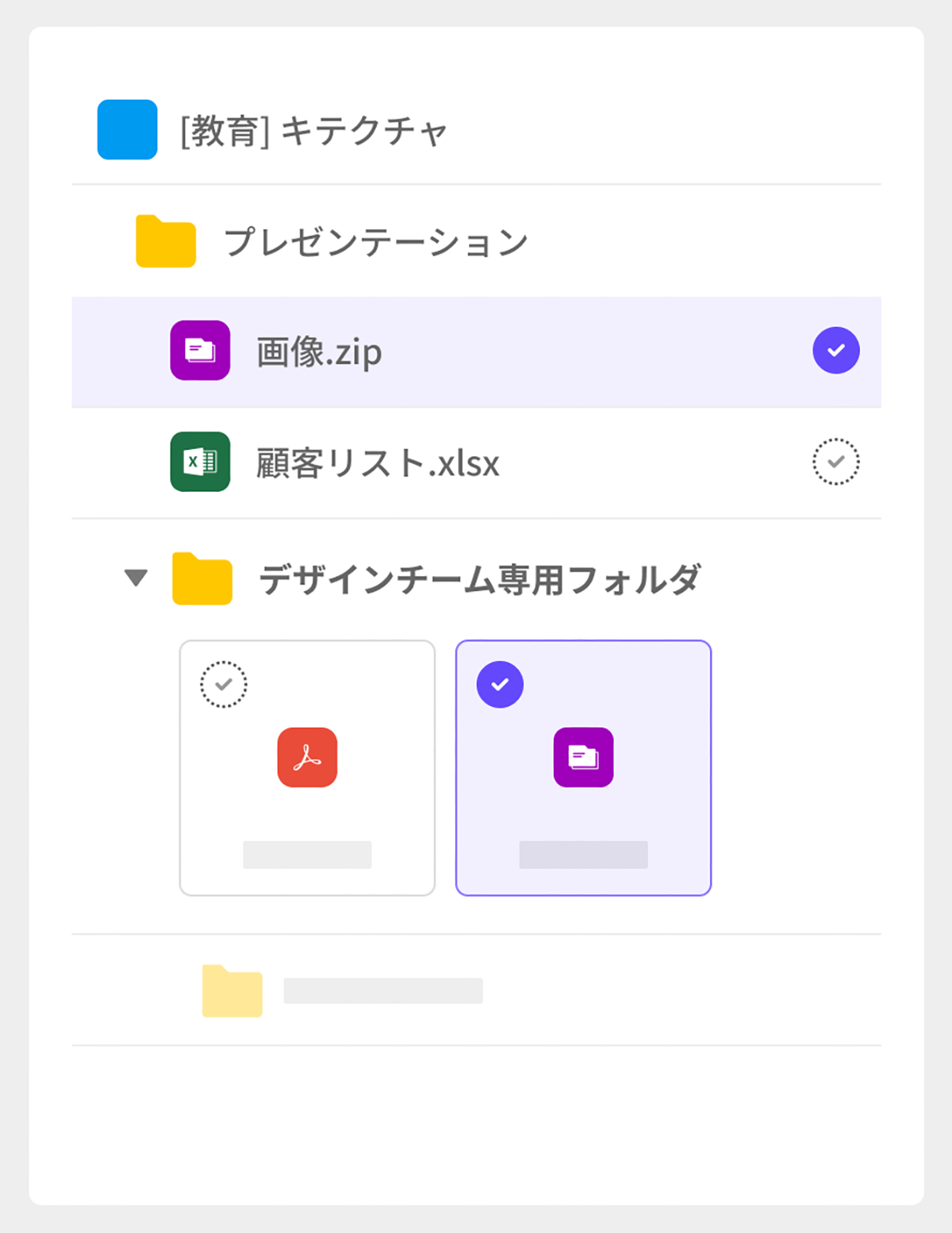952x1233 pixels.
Task: Check the PDF card dotted selection circle
Action: point(224,684)
